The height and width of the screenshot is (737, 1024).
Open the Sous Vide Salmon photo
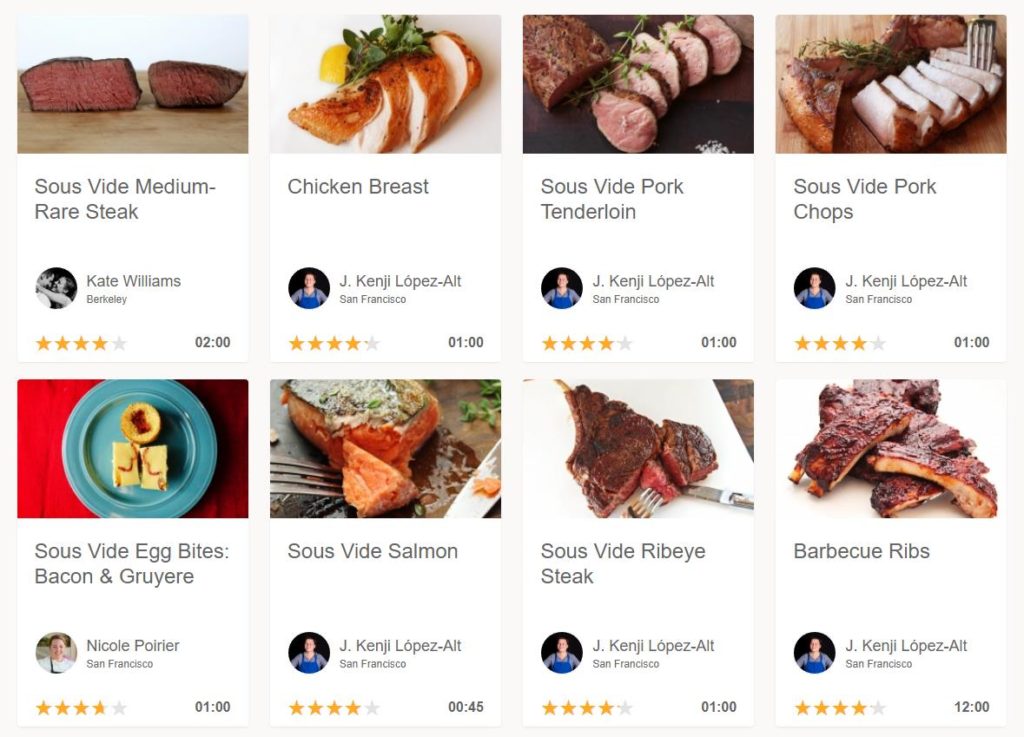pyautogui.click(x=385, y=449)
